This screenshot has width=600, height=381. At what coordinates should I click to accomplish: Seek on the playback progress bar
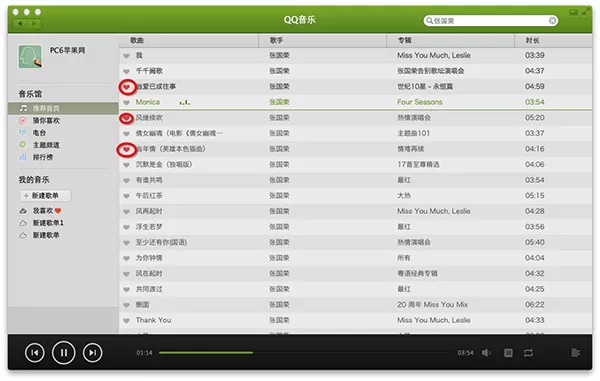coord(304,353)
